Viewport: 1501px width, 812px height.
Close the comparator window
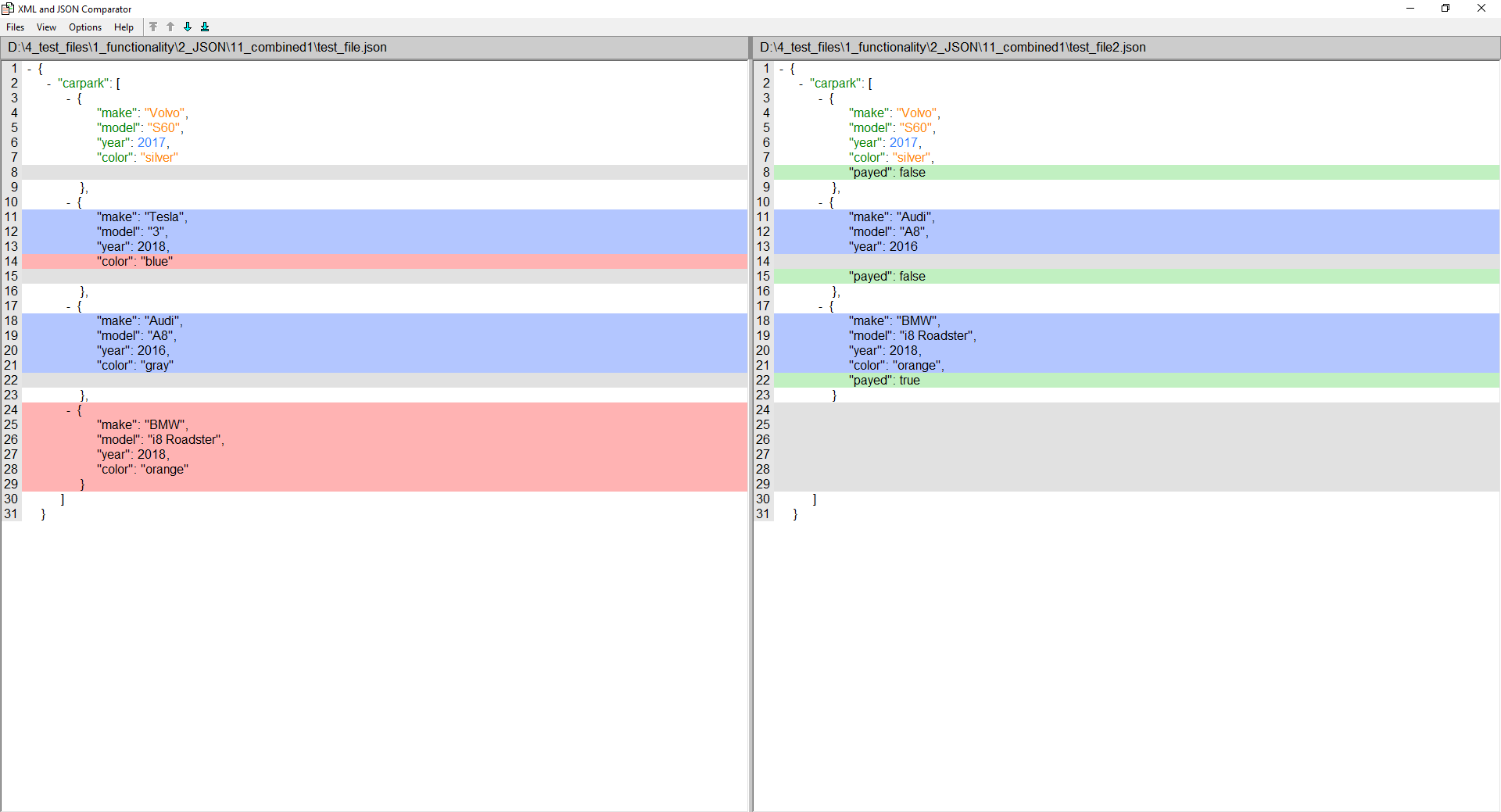click(x=1481, y=9)
